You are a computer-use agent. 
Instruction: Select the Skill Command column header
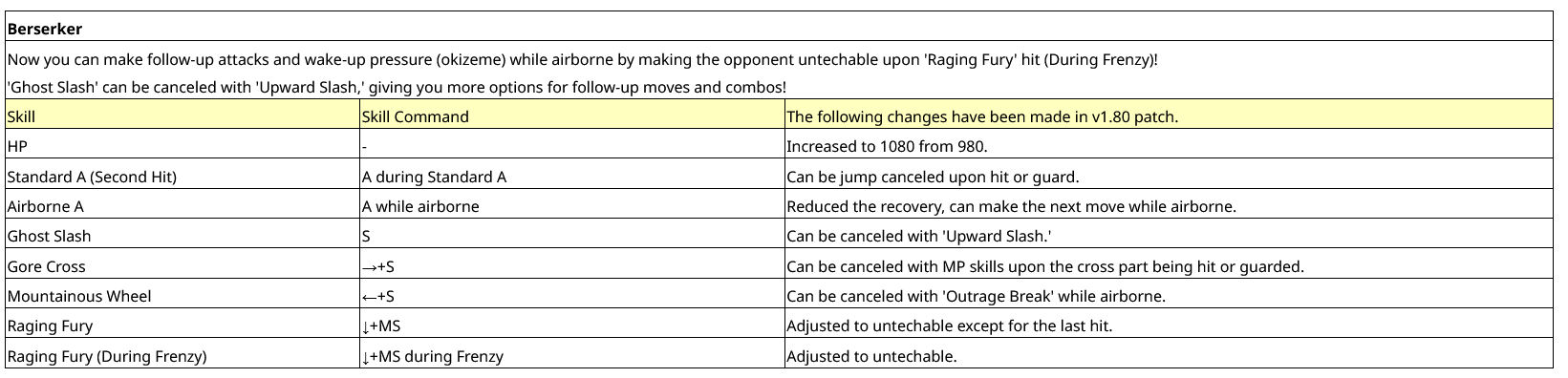tap(572, 116)
